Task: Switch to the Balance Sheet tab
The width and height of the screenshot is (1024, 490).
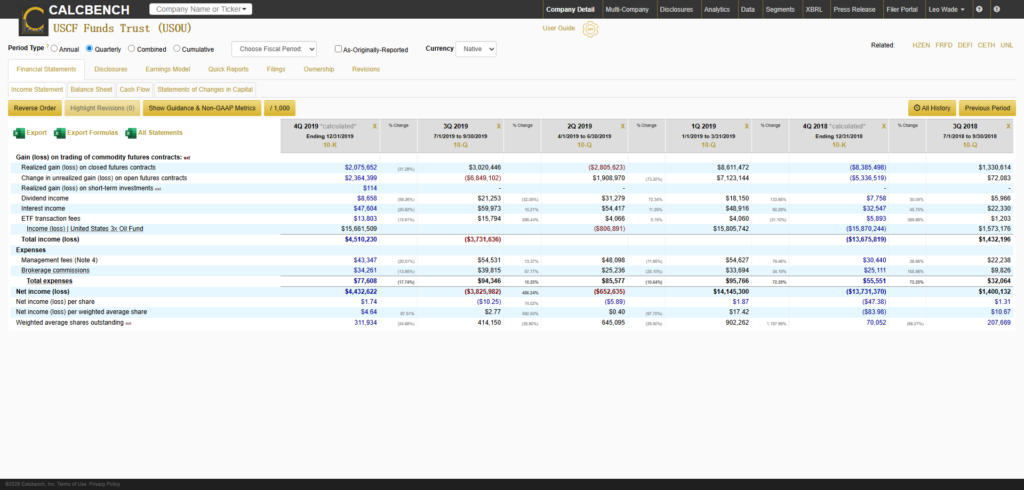Action: tap(91, 89)
